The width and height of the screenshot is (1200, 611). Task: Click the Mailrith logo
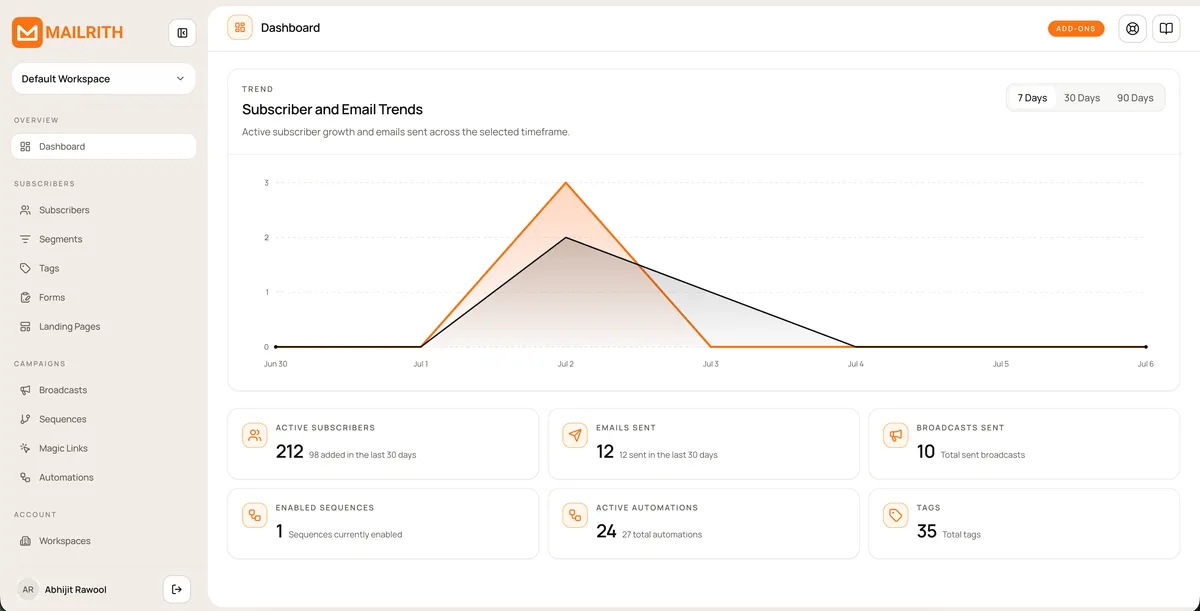[68, 32]
